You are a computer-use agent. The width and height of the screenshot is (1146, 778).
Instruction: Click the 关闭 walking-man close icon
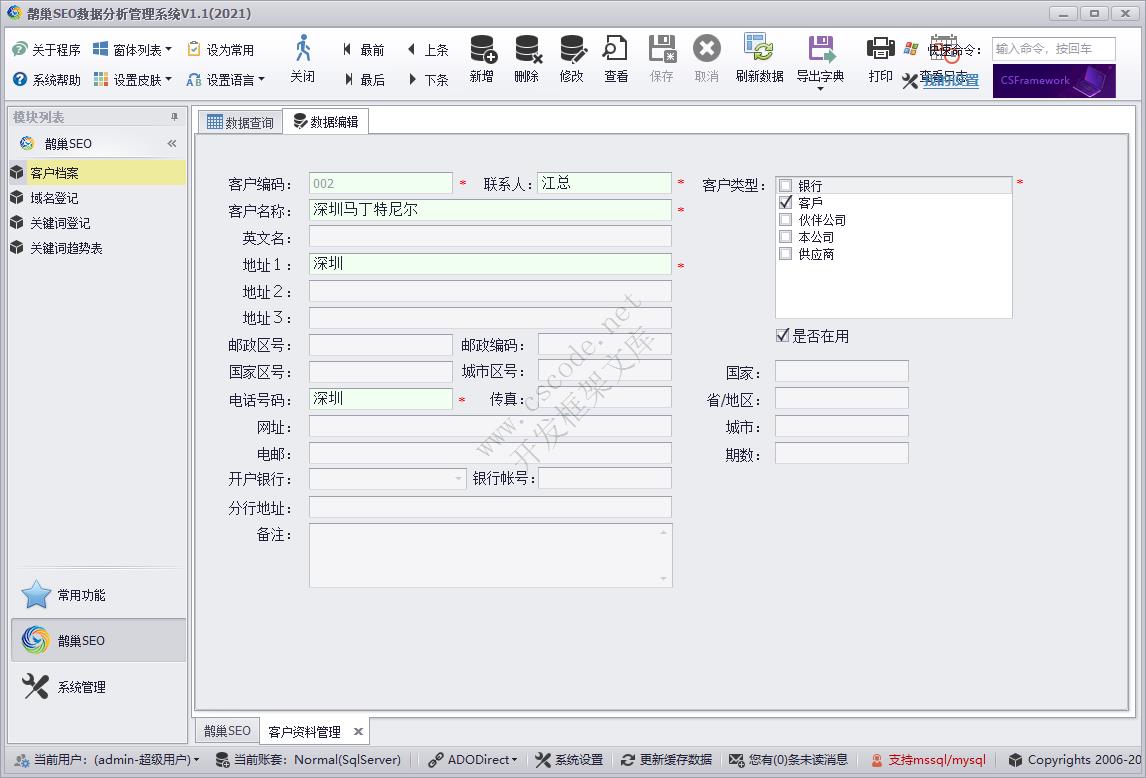point(303,60)
